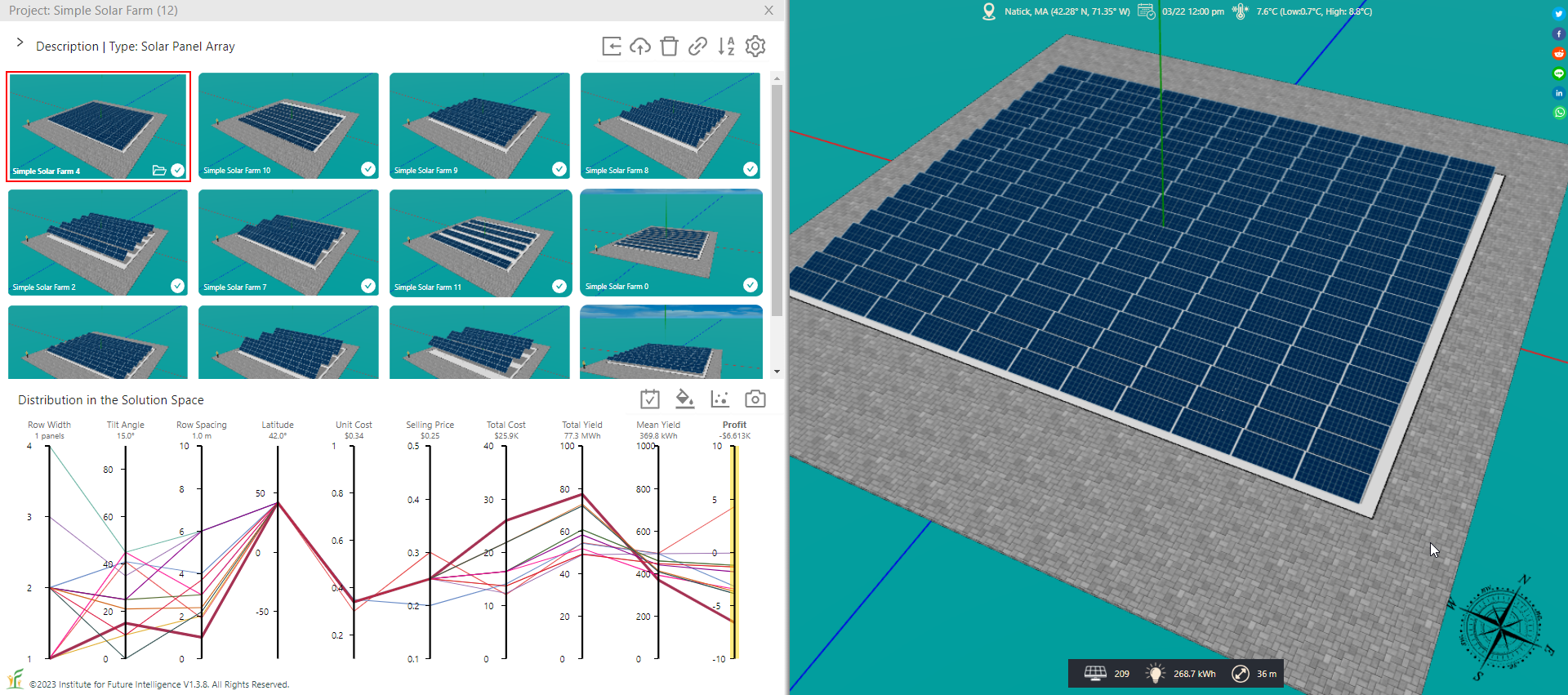Uncheck Simple Solar Farm 11 design

click(x=559, y=286)
